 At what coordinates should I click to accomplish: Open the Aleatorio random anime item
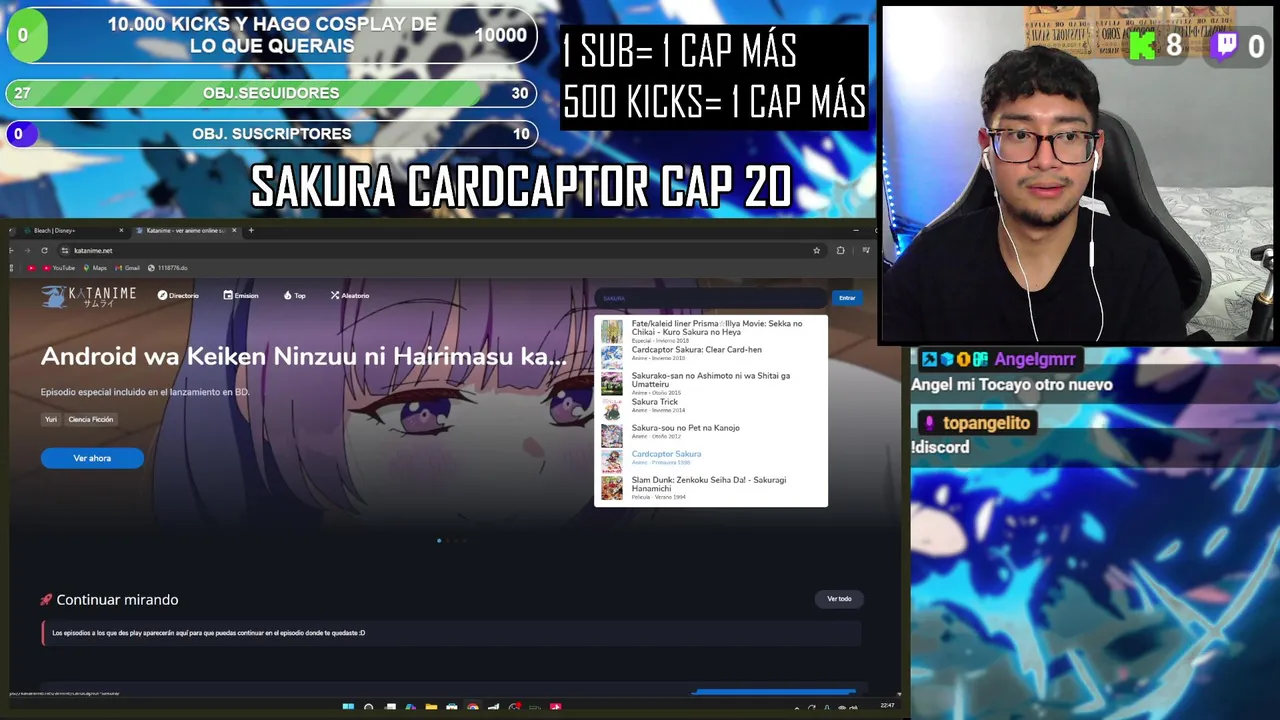coord(350,296)
